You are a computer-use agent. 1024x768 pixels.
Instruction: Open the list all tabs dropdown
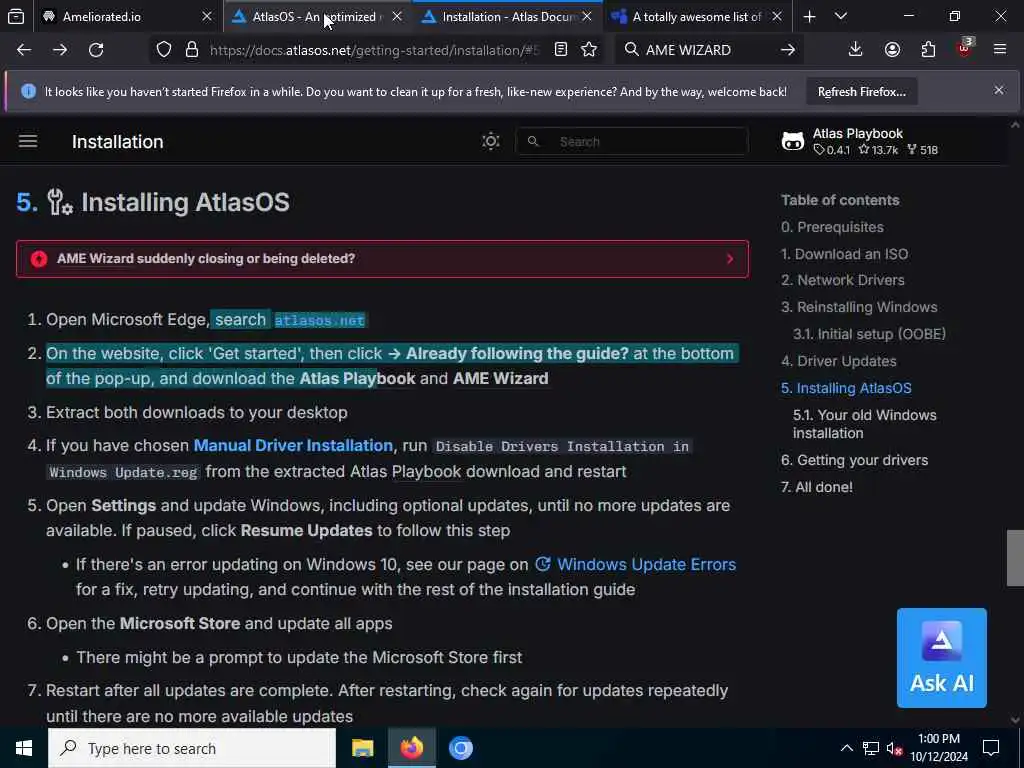pyautogui.click(x=841, y=16)
